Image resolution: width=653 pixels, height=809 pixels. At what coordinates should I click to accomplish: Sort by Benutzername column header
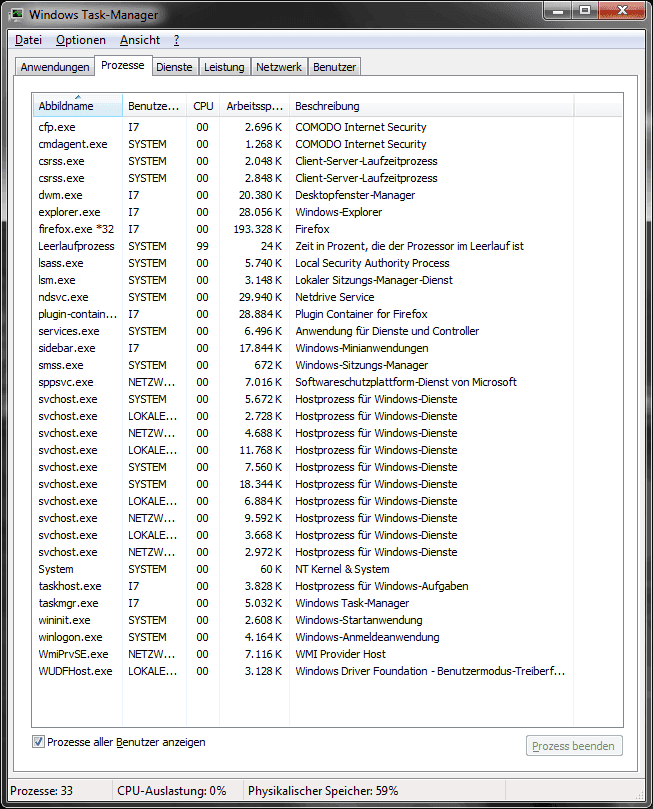tap(154, 106)
